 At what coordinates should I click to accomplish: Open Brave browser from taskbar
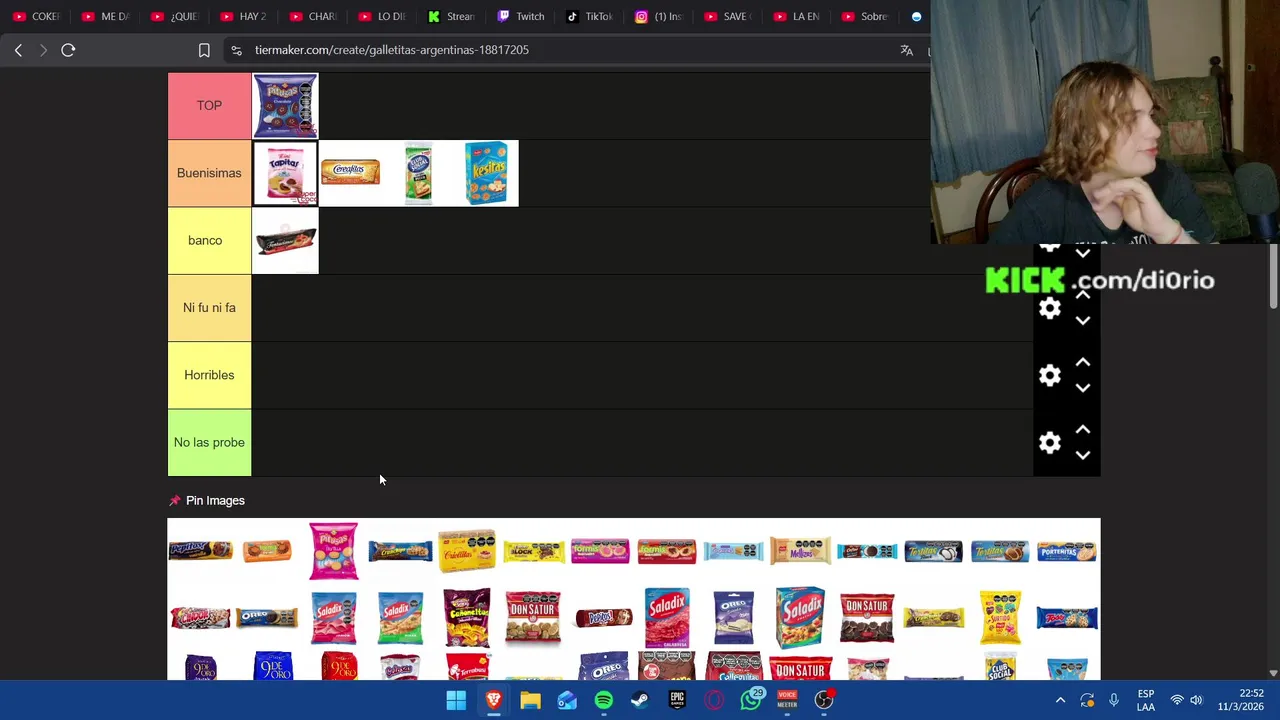tap(493, 700)
